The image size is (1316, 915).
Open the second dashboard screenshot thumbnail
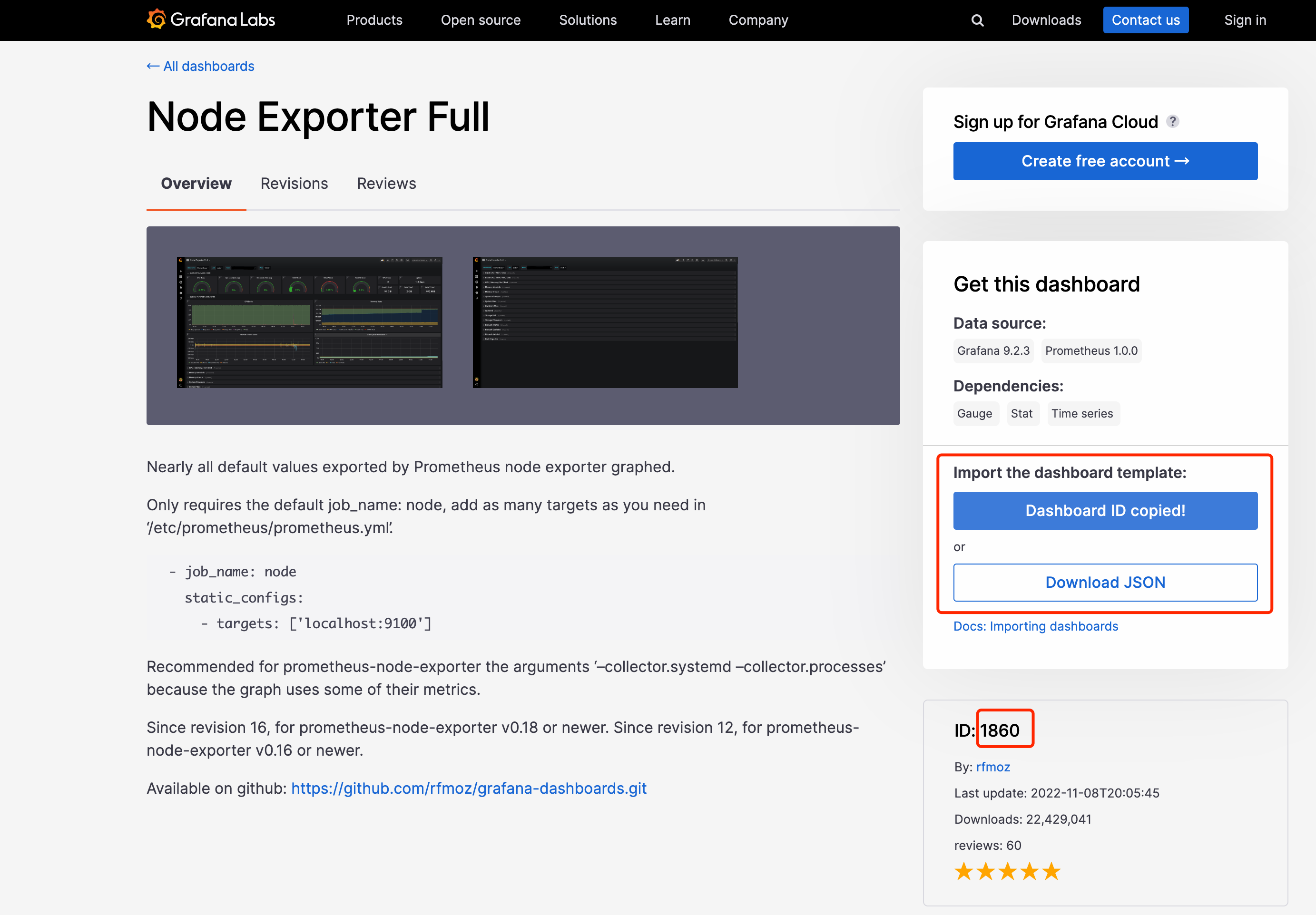point(605,322)
